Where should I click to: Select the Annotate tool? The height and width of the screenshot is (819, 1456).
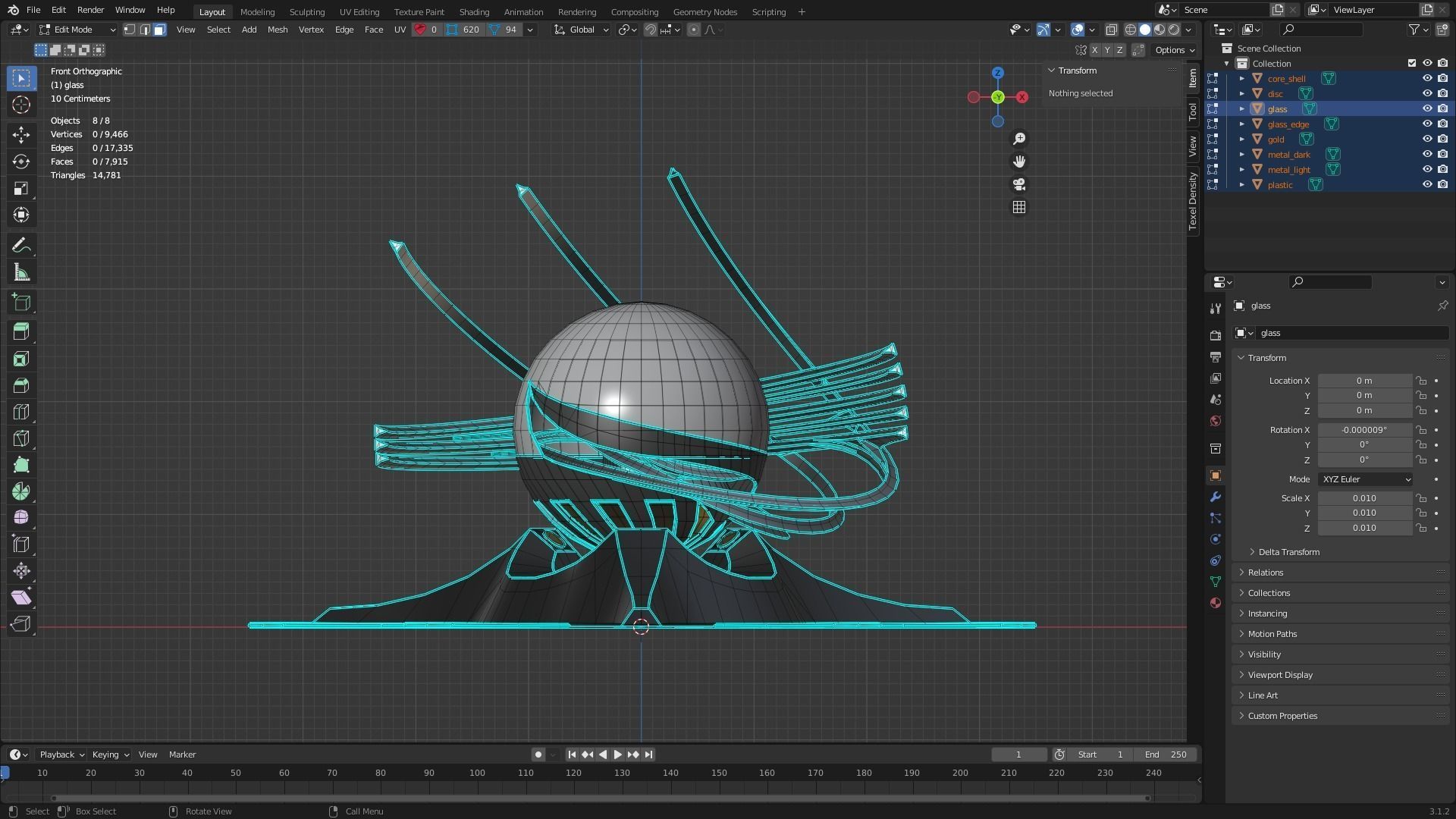(x=21, y=245)
